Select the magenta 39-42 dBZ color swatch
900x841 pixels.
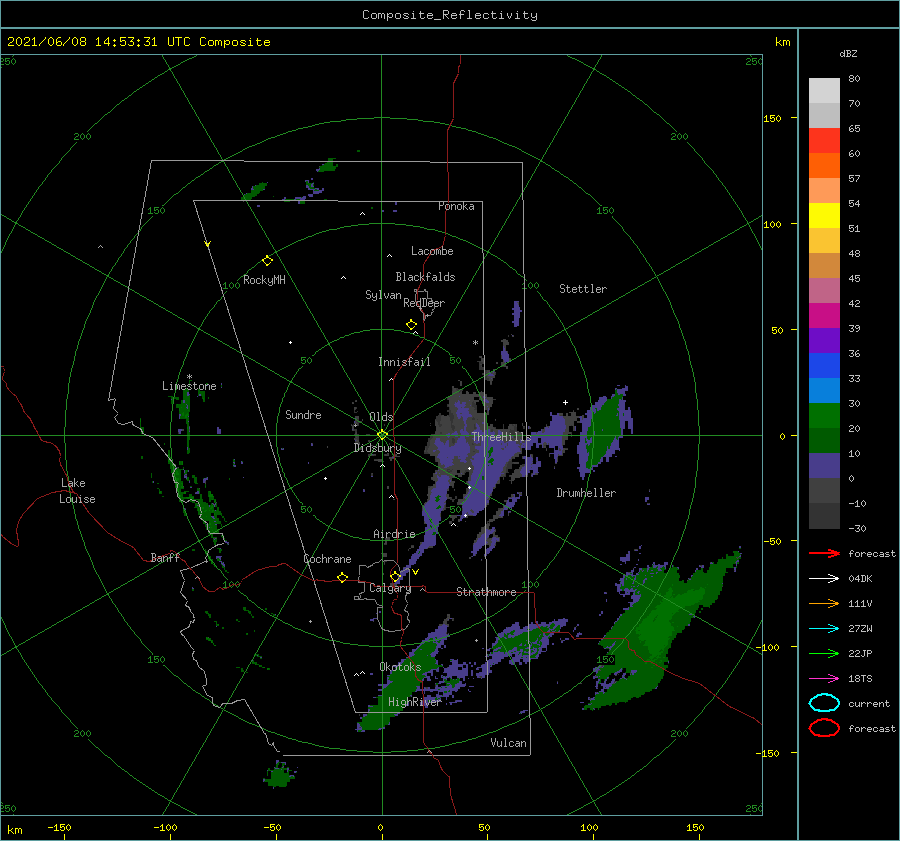click(824, 316)
